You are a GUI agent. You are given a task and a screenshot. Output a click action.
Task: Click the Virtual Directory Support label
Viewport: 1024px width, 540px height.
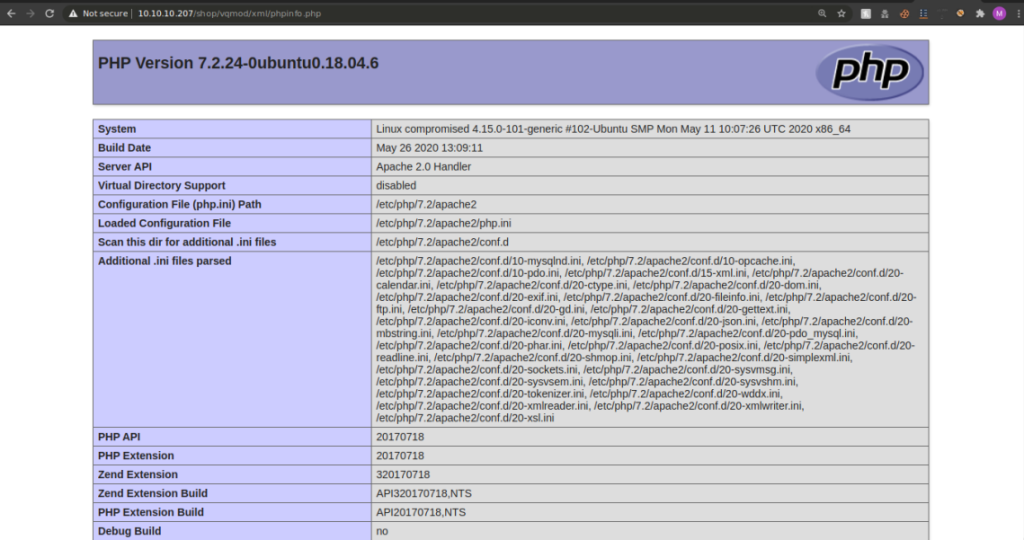click(161, 185)
